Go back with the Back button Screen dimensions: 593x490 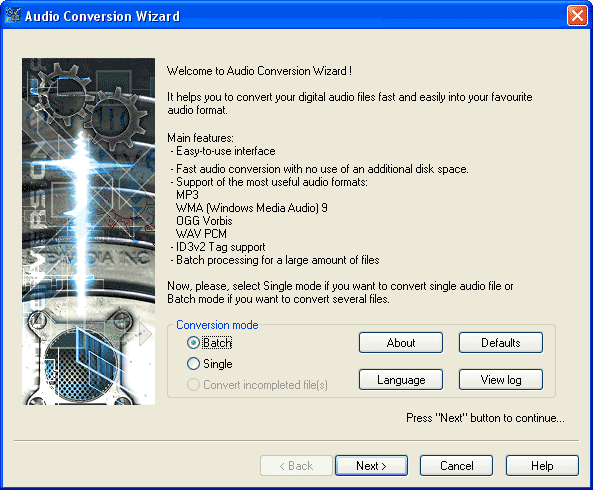point(296,466)
